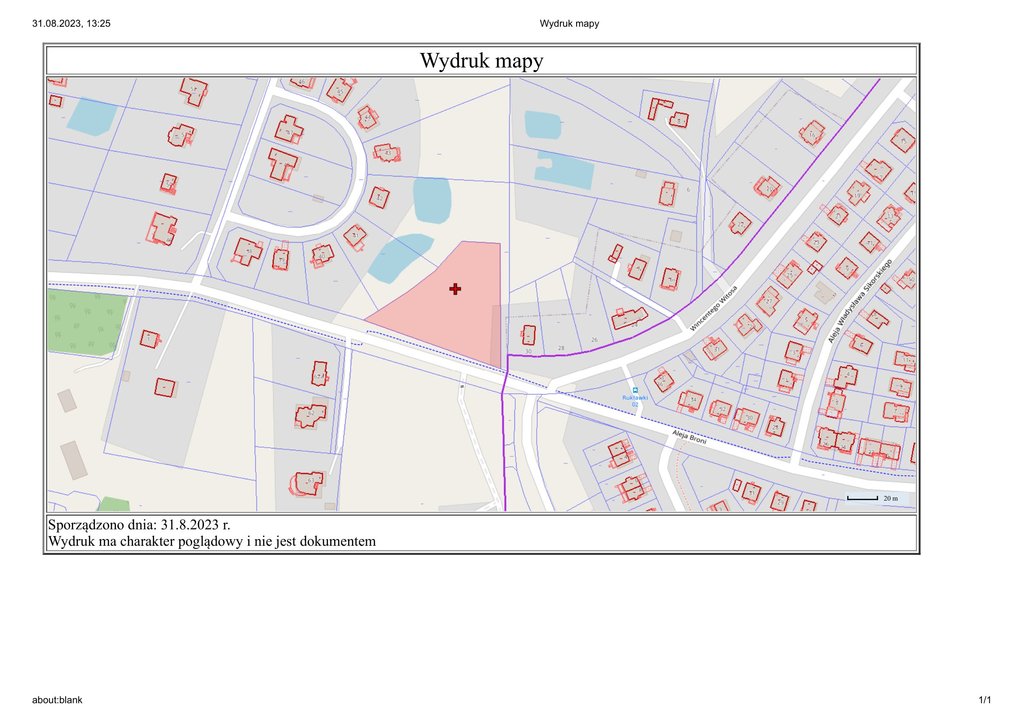Viewport: 1024px width, 724px height.
Task: Click the Wydruk mapy title in the frame
Action: (x=481, y=61)
